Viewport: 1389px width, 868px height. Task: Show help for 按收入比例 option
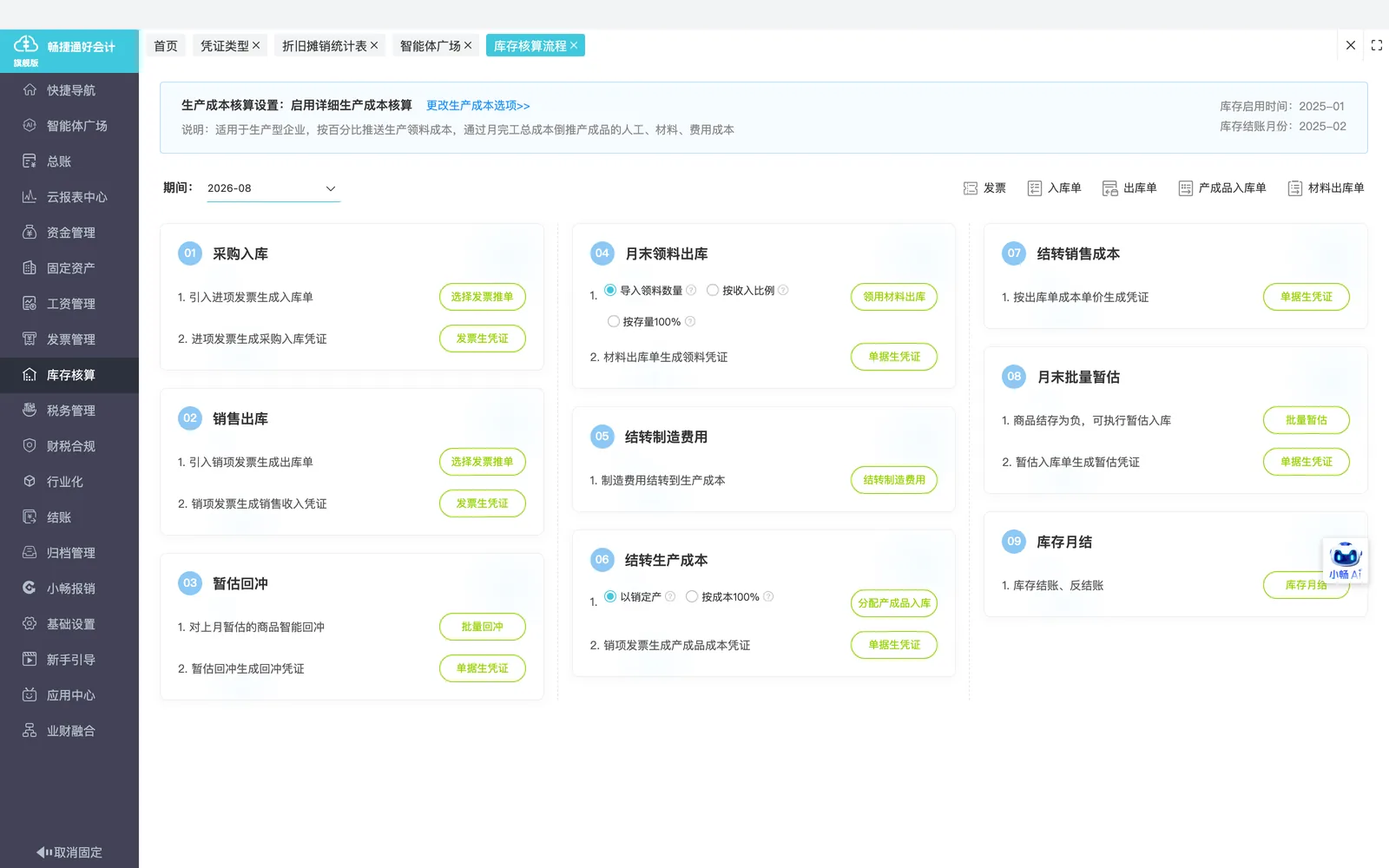pyautogui.click(x=783, y=291)
